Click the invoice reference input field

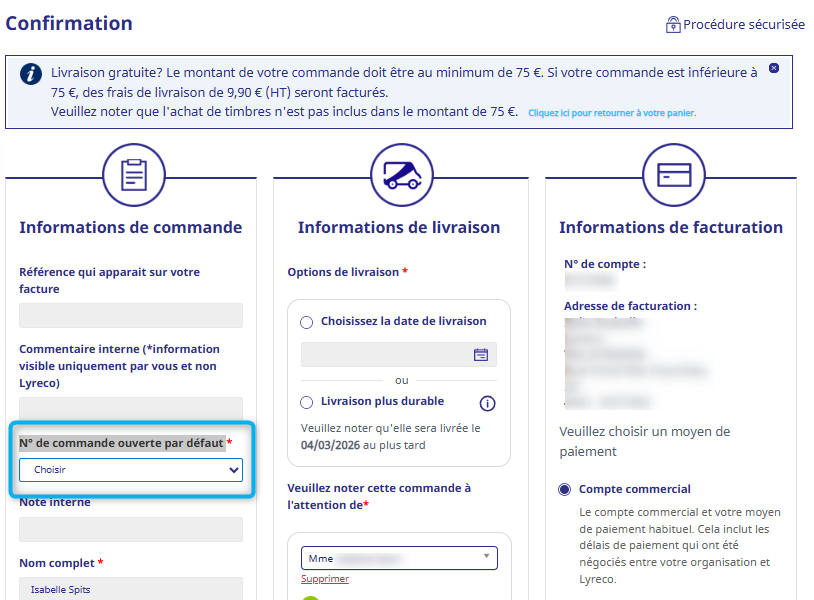(x=131, y=316)
